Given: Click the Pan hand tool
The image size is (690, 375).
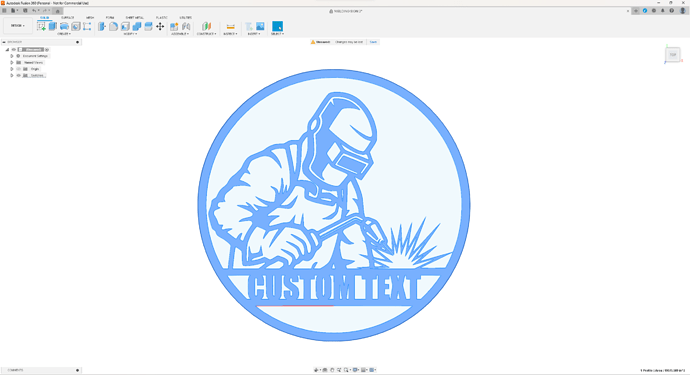Looking at the screenshot, I should pos(332,370).
